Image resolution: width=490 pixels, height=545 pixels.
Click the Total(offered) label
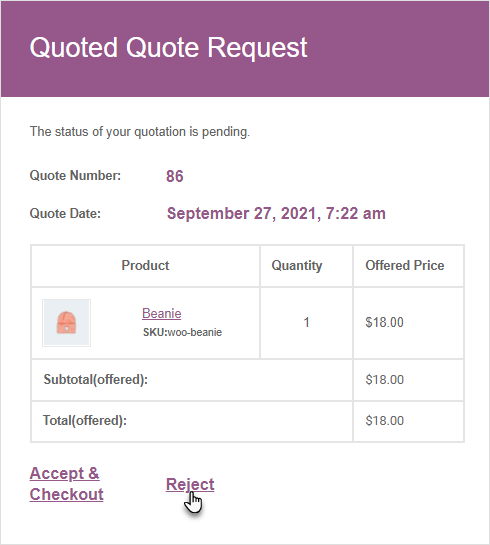(85, 421)
